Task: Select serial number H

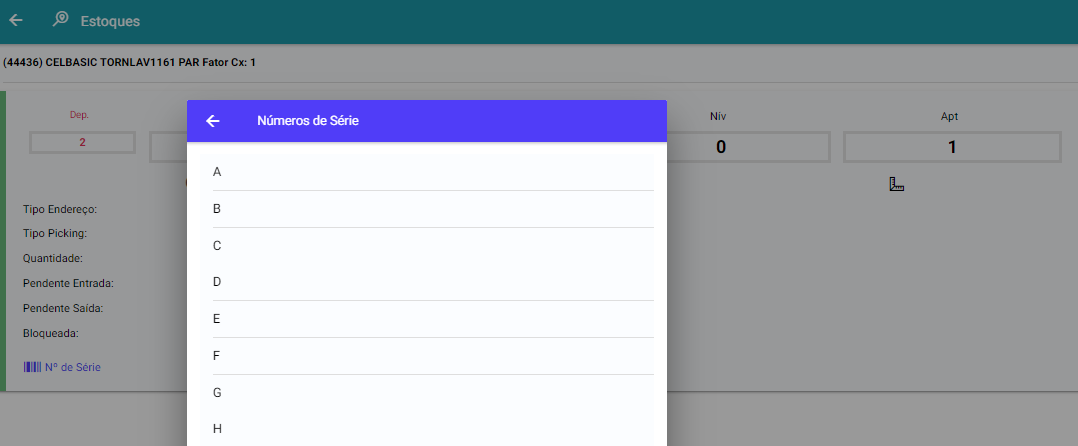Action: (433, 429)
